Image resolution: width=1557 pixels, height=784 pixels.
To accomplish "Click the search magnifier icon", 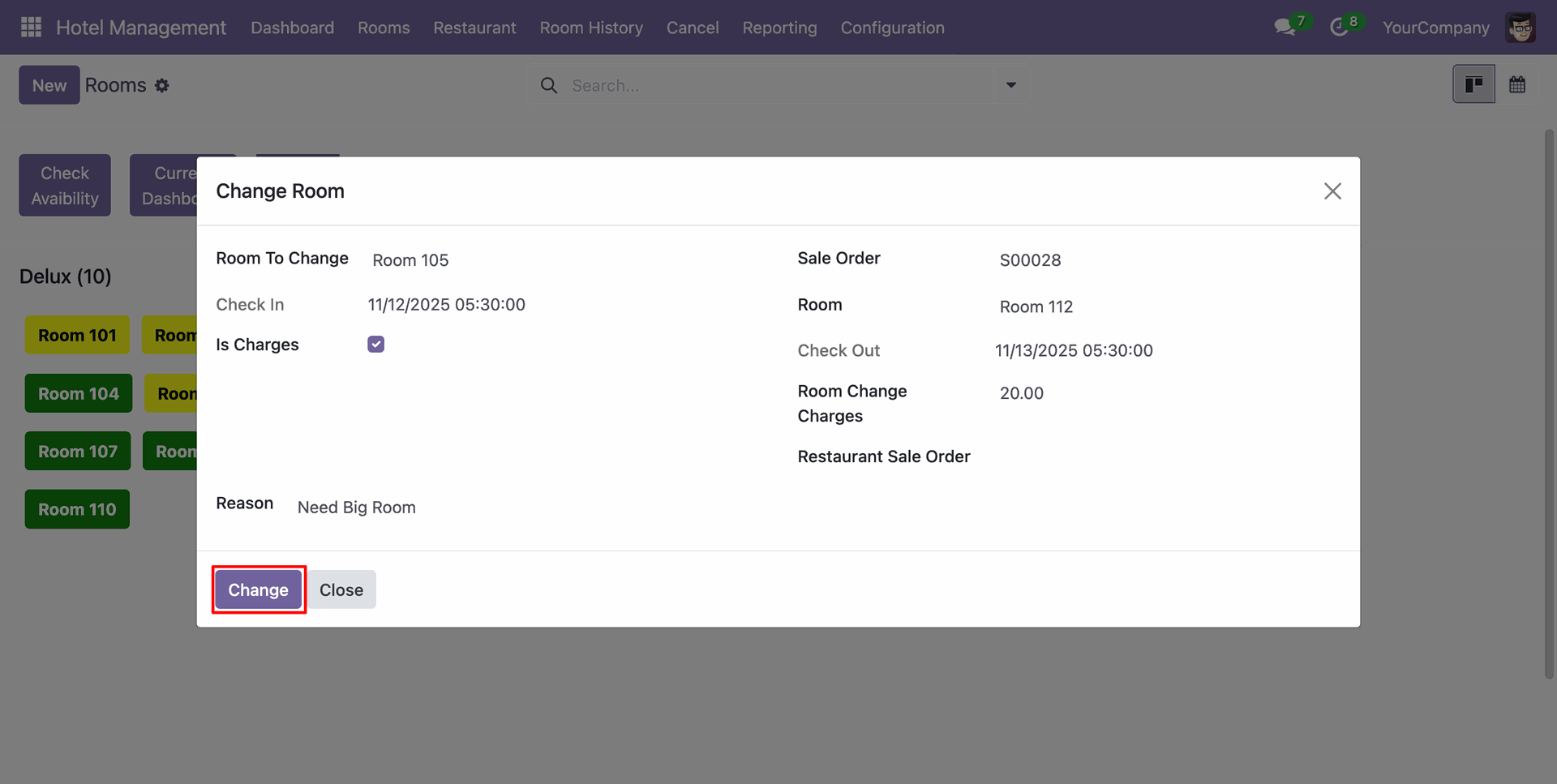I will pyautogui.click(x=549, y=85).
